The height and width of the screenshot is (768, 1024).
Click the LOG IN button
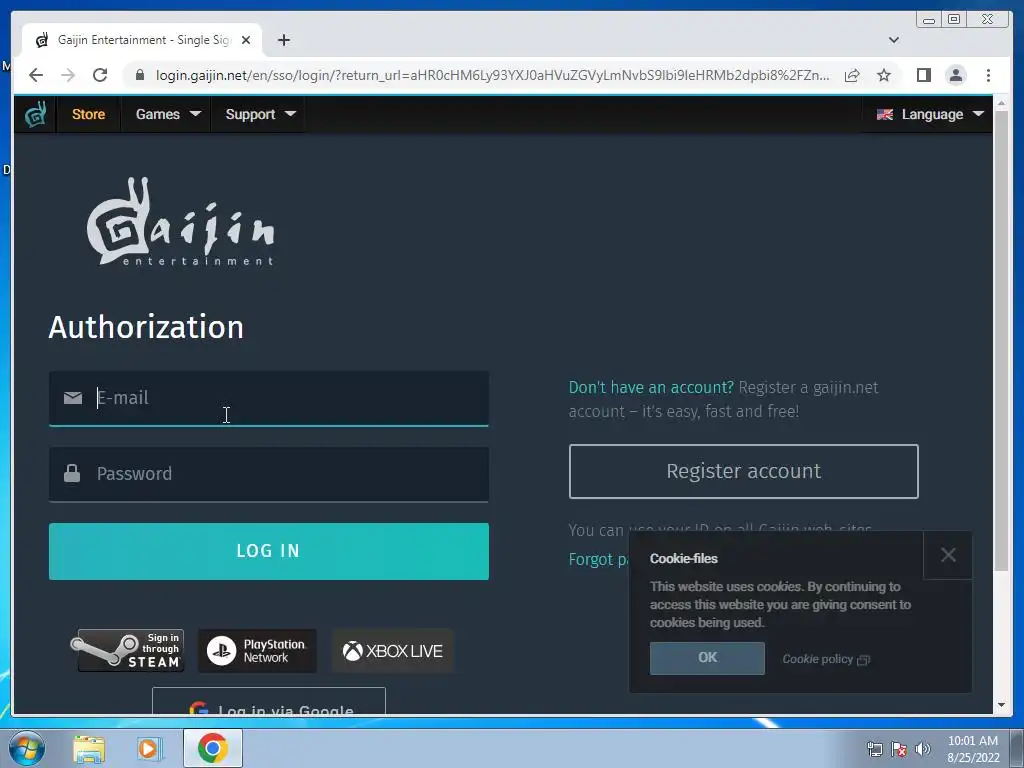(268, 551)
